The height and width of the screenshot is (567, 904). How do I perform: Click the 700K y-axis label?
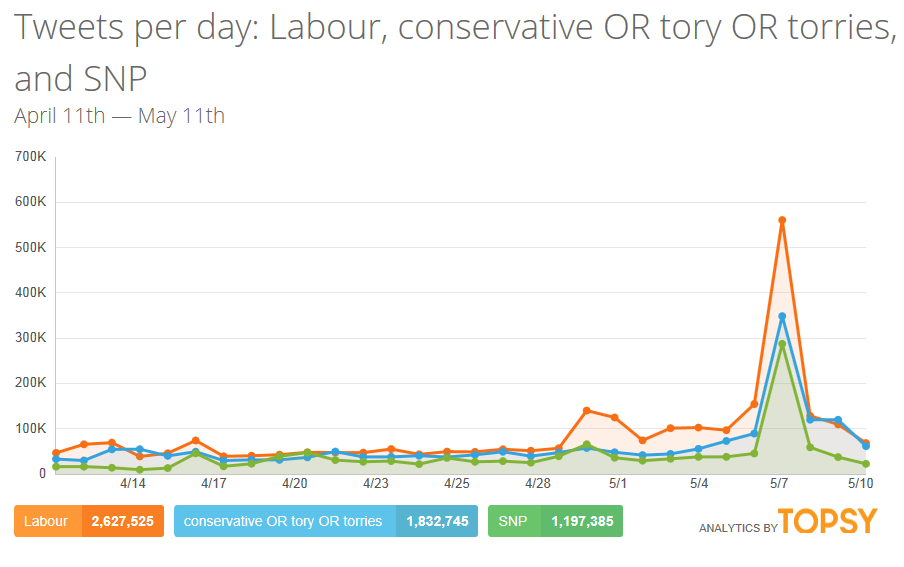coord(30,156)
